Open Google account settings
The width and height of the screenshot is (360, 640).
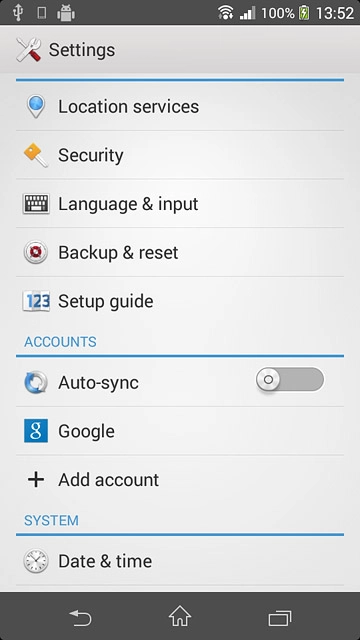point(180,431)
